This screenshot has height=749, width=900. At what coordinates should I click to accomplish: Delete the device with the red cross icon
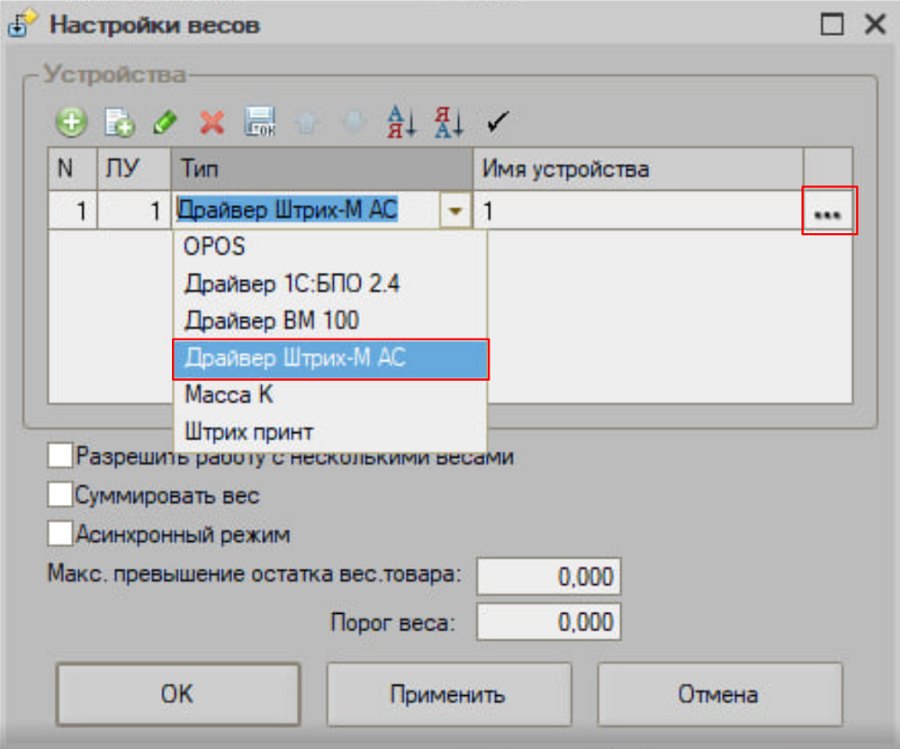[x=212, y=122]
